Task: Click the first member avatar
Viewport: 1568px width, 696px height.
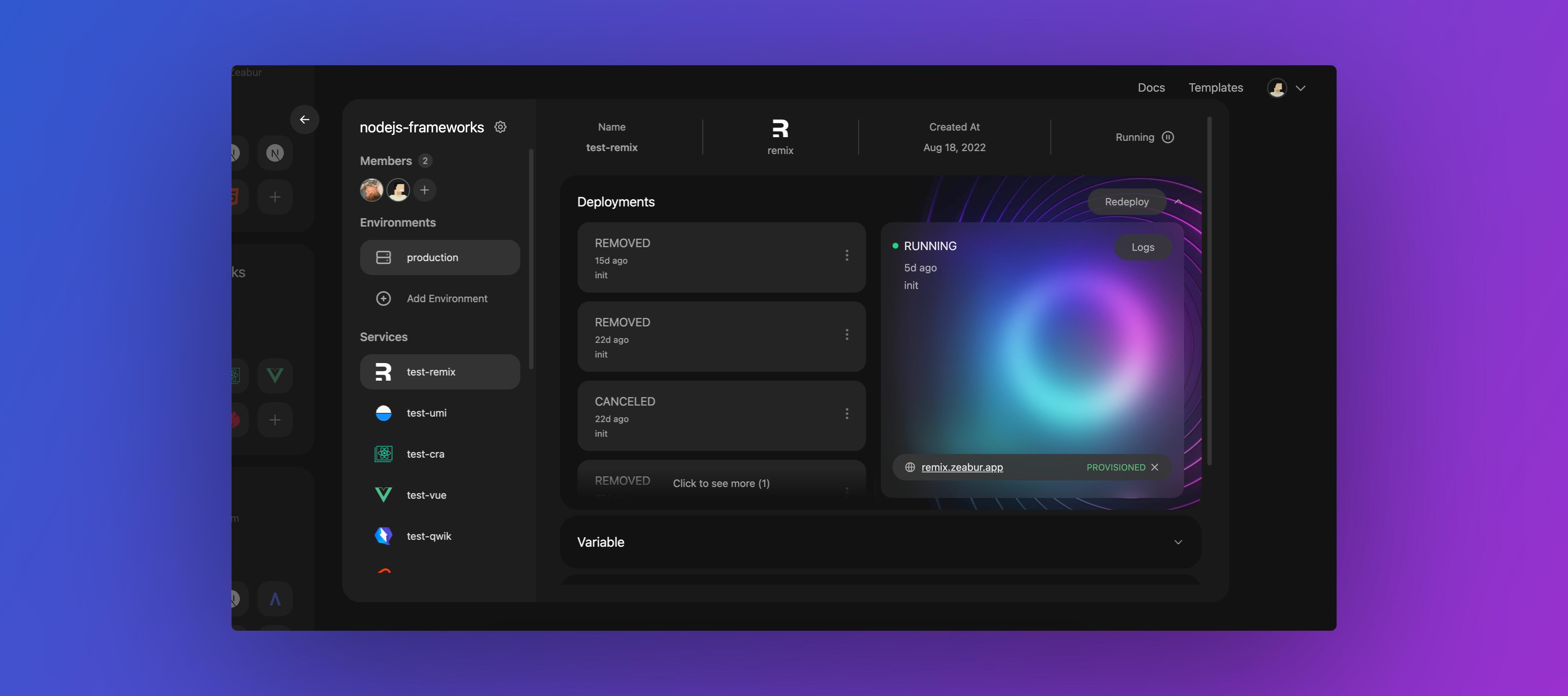Action: (371, 190)
